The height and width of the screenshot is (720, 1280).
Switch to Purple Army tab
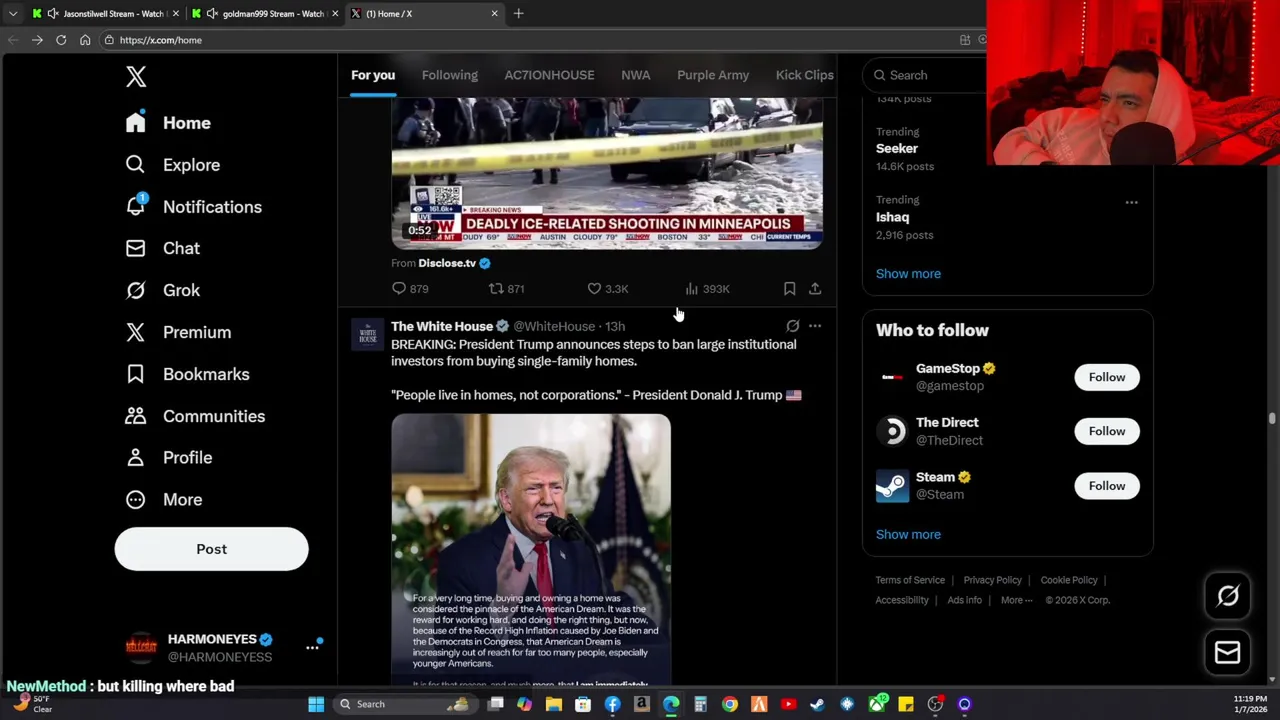(x=713, y=75)
